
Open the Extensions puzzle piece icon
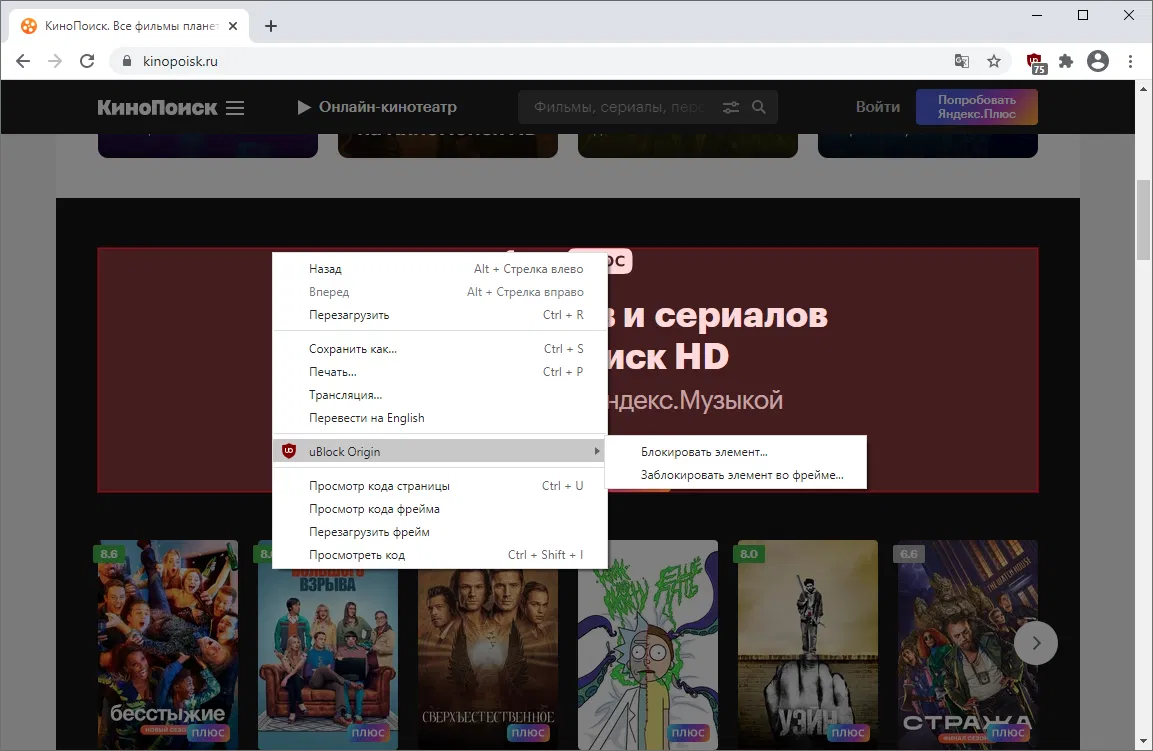coord(1066,61)
